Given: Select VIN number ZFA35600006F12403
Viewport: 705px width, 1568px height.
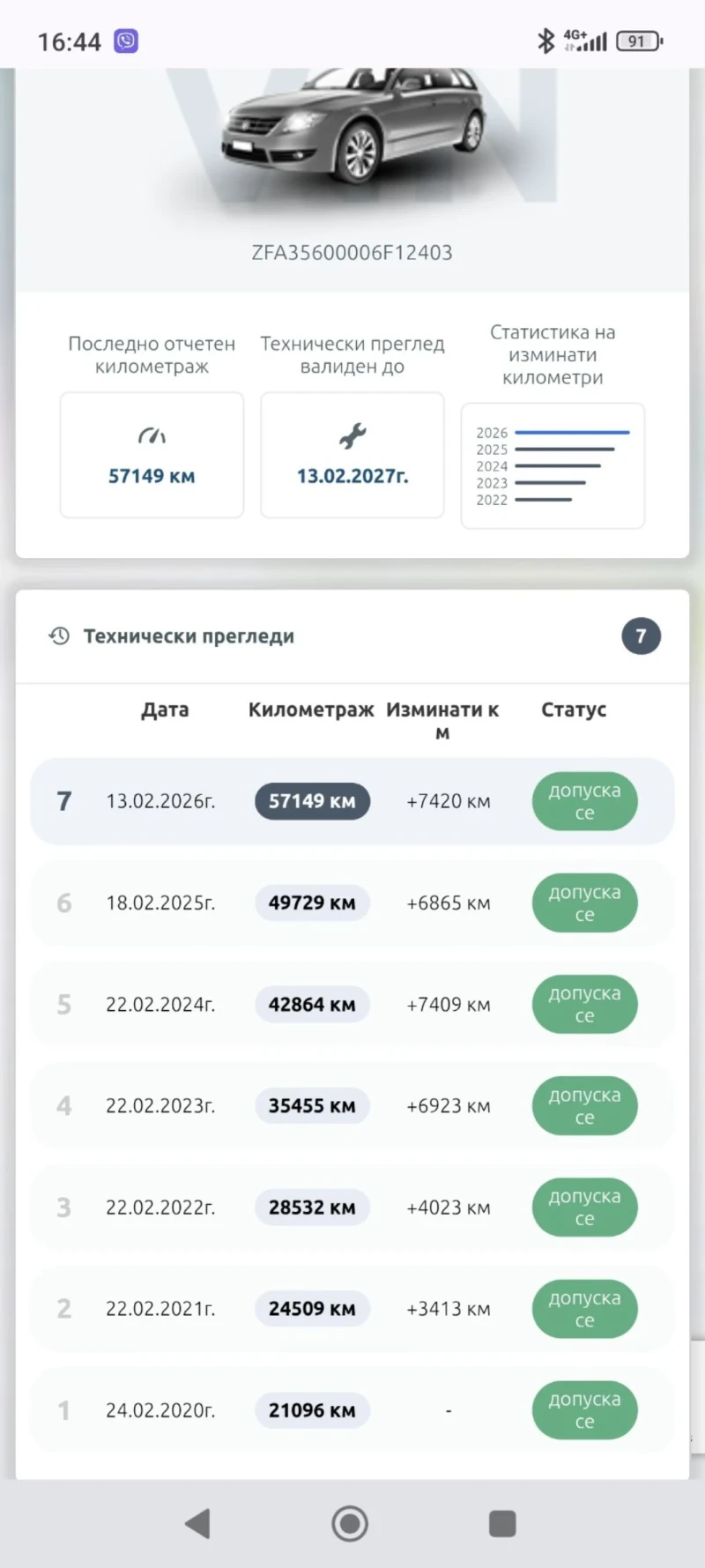Looking at the screenshot, I should 352,253.
